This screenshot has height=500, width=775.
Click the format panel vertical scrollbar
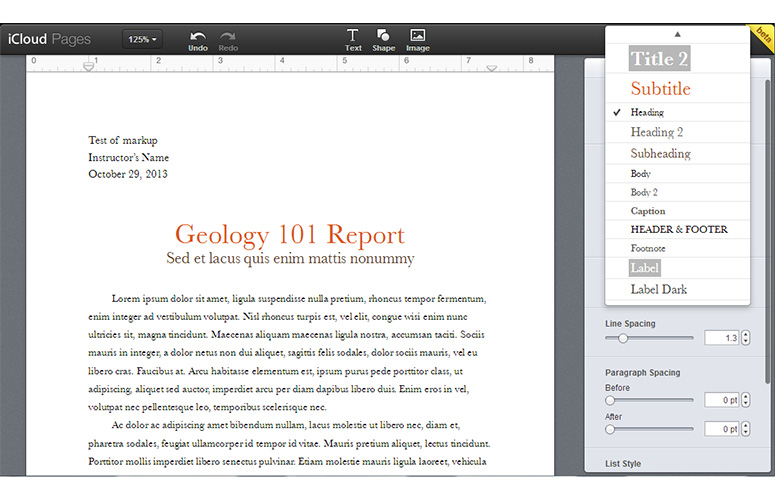click(767, 231)
